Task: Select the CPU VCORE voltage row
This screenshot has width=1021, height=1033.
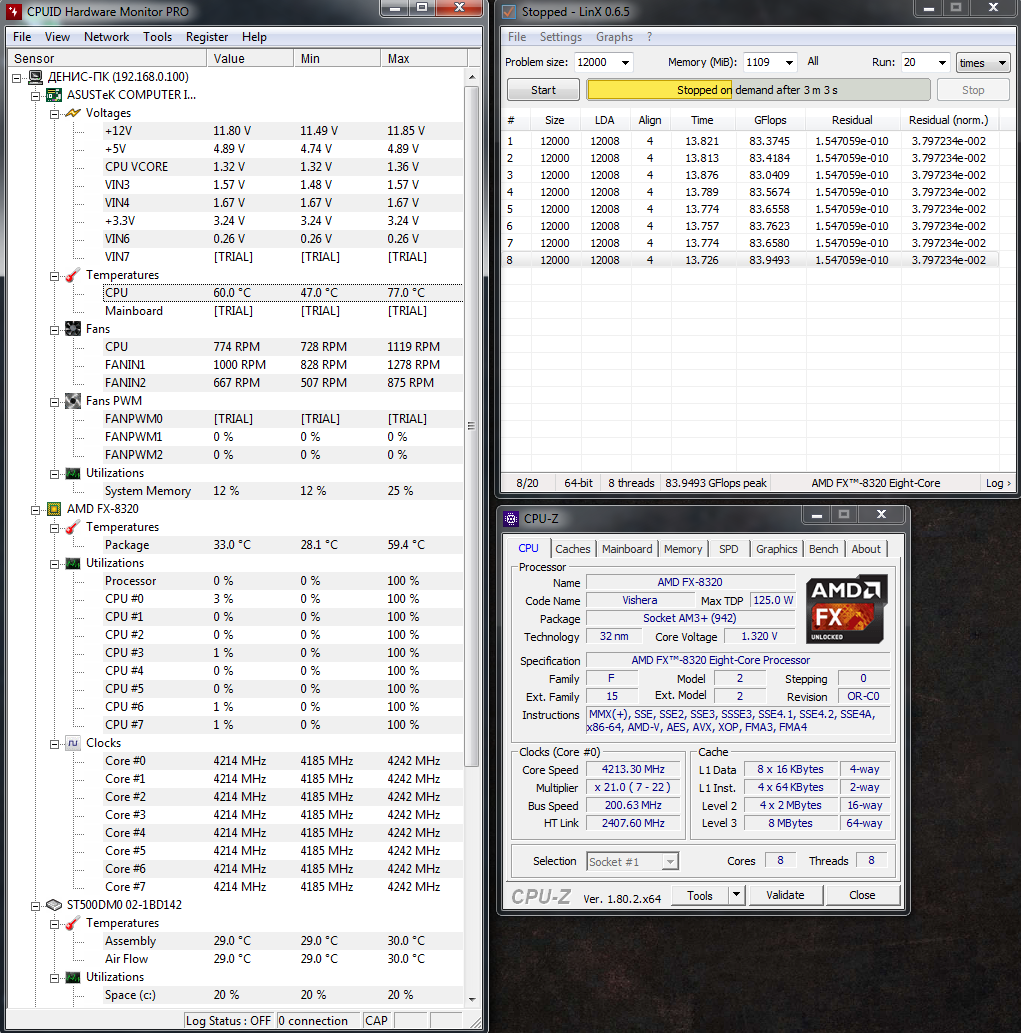Action: point(283,167)
